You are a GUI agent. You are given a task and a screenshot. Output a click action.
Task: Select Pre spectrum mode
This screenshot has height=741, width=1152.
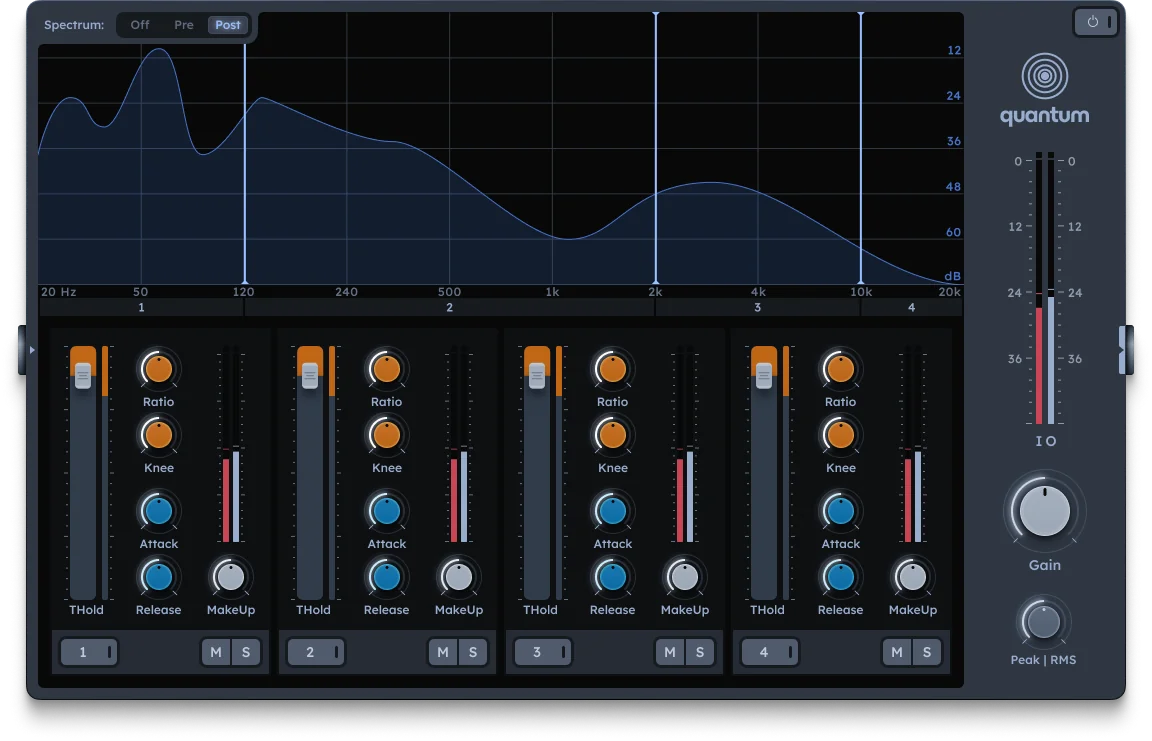pos(184,25)
